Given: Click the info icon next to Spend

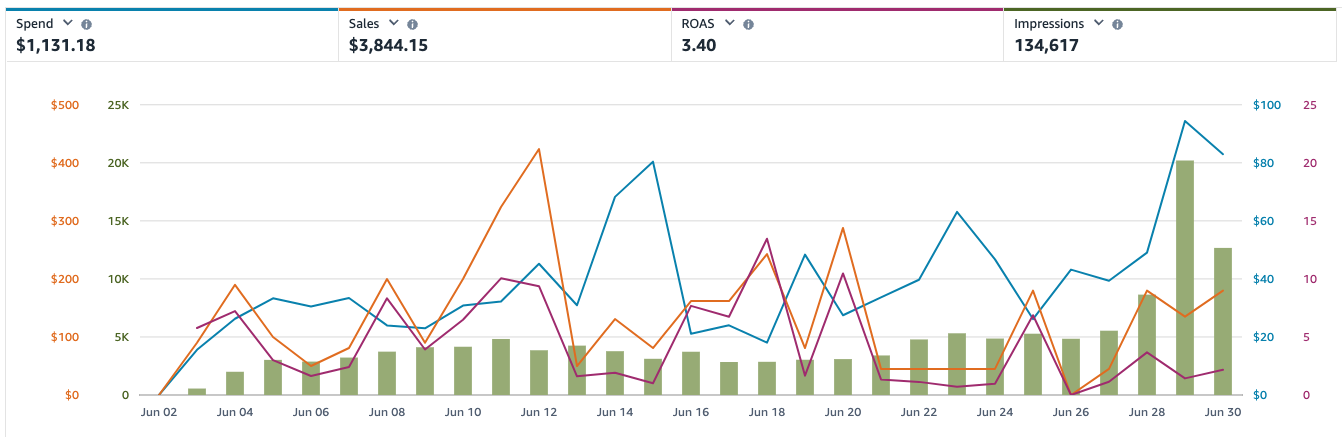Looking at the screenshot, I should [86, 24].
